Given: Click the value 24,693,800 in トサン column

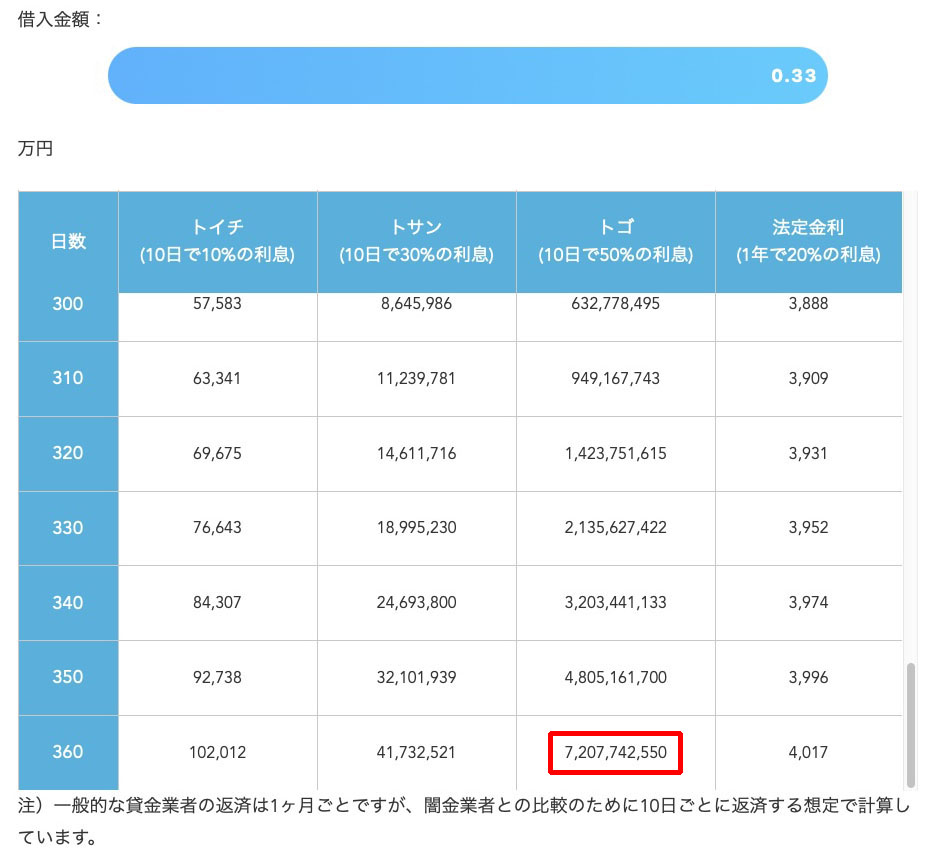Looking at the screenshot, I should click(x=415, y=603).
